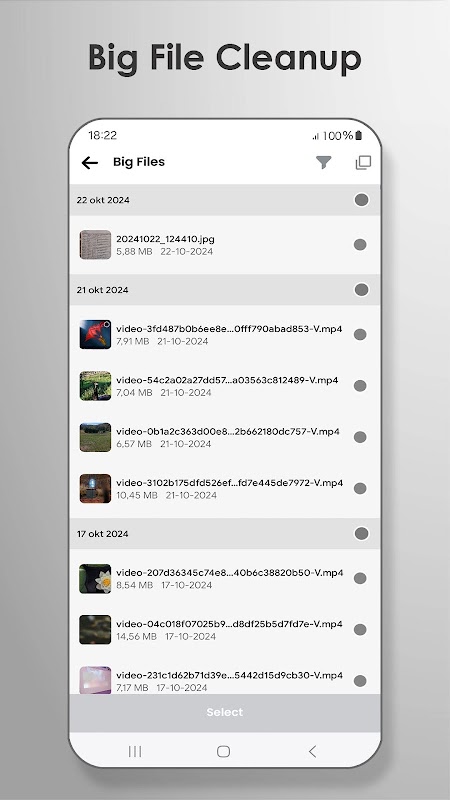Open the white water lily video thumbnail

pos(95,579)
